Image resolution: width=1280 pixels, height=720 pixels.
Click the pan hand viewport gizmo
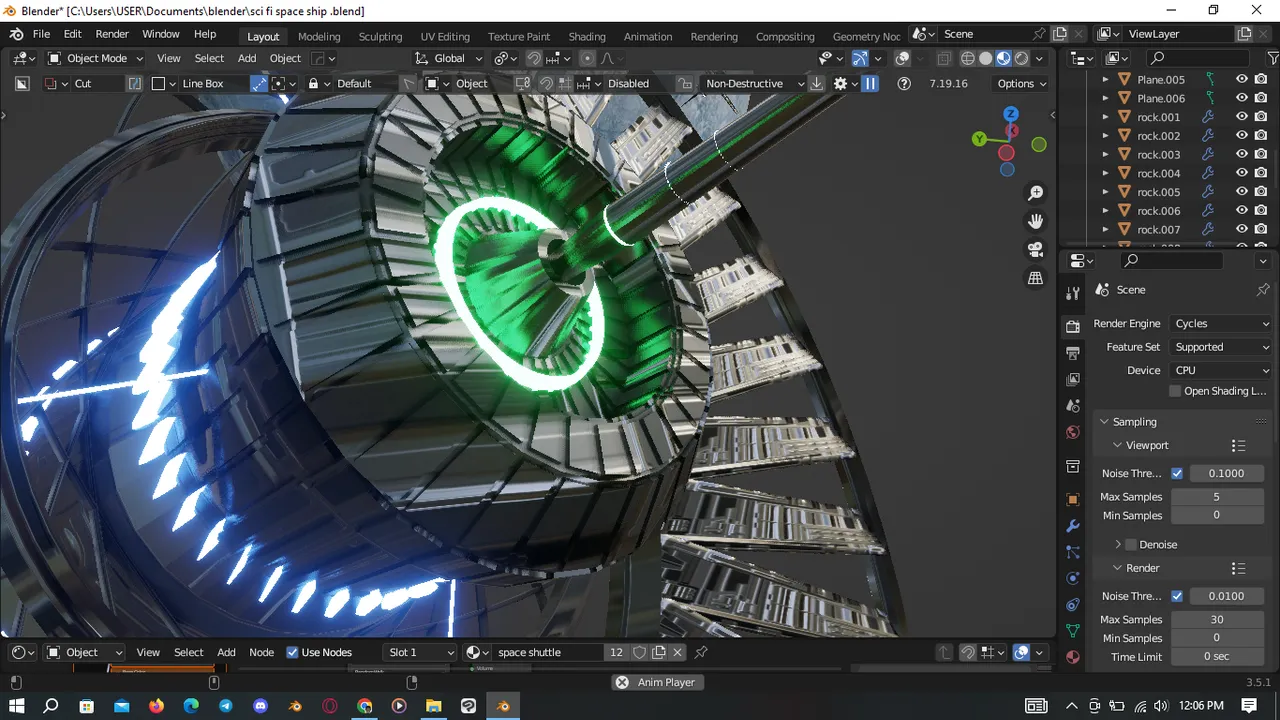pos(1036,221)
